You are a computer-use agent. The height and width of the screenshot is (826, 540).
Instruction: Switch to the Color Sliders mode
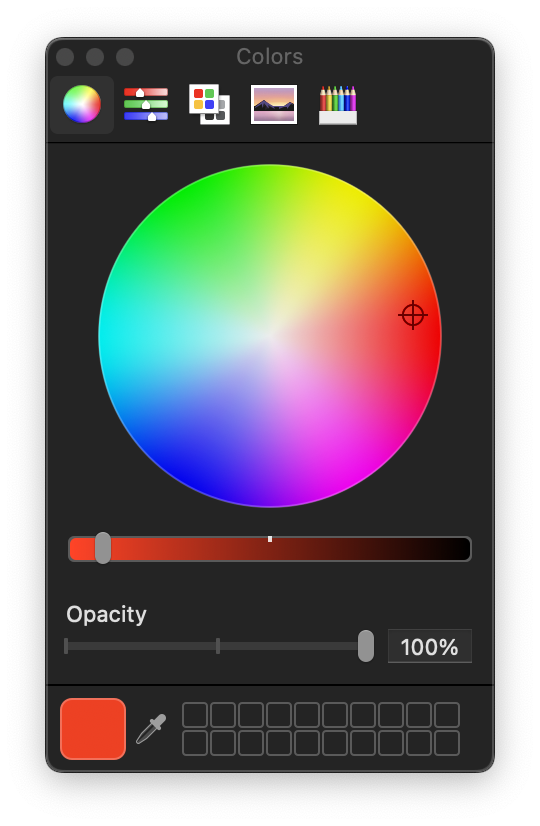146,104
